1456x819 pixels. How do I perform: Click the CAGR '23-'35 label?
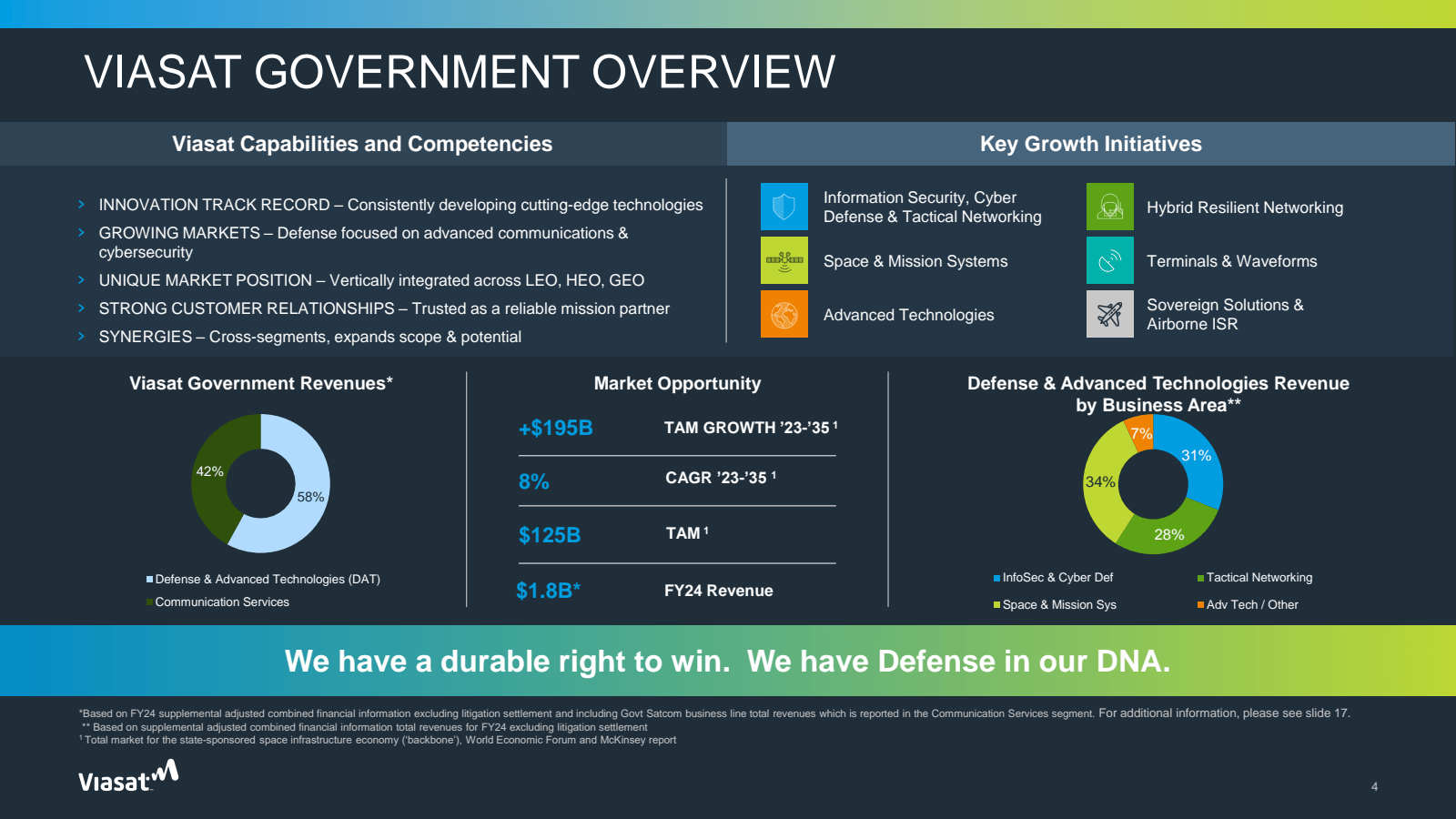[x=721, y=478]
